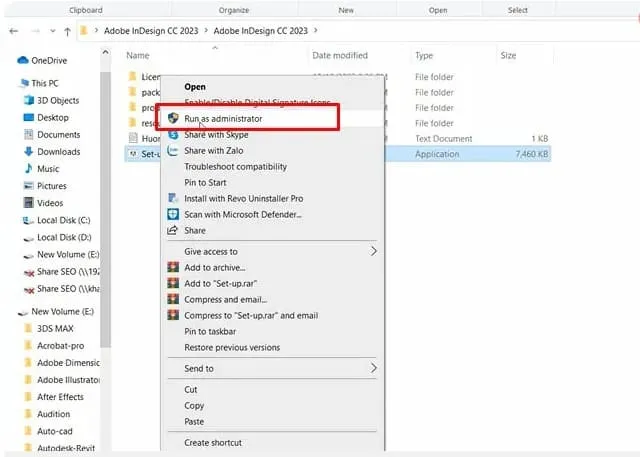Choose Restore previous versions

coord(232,348)
